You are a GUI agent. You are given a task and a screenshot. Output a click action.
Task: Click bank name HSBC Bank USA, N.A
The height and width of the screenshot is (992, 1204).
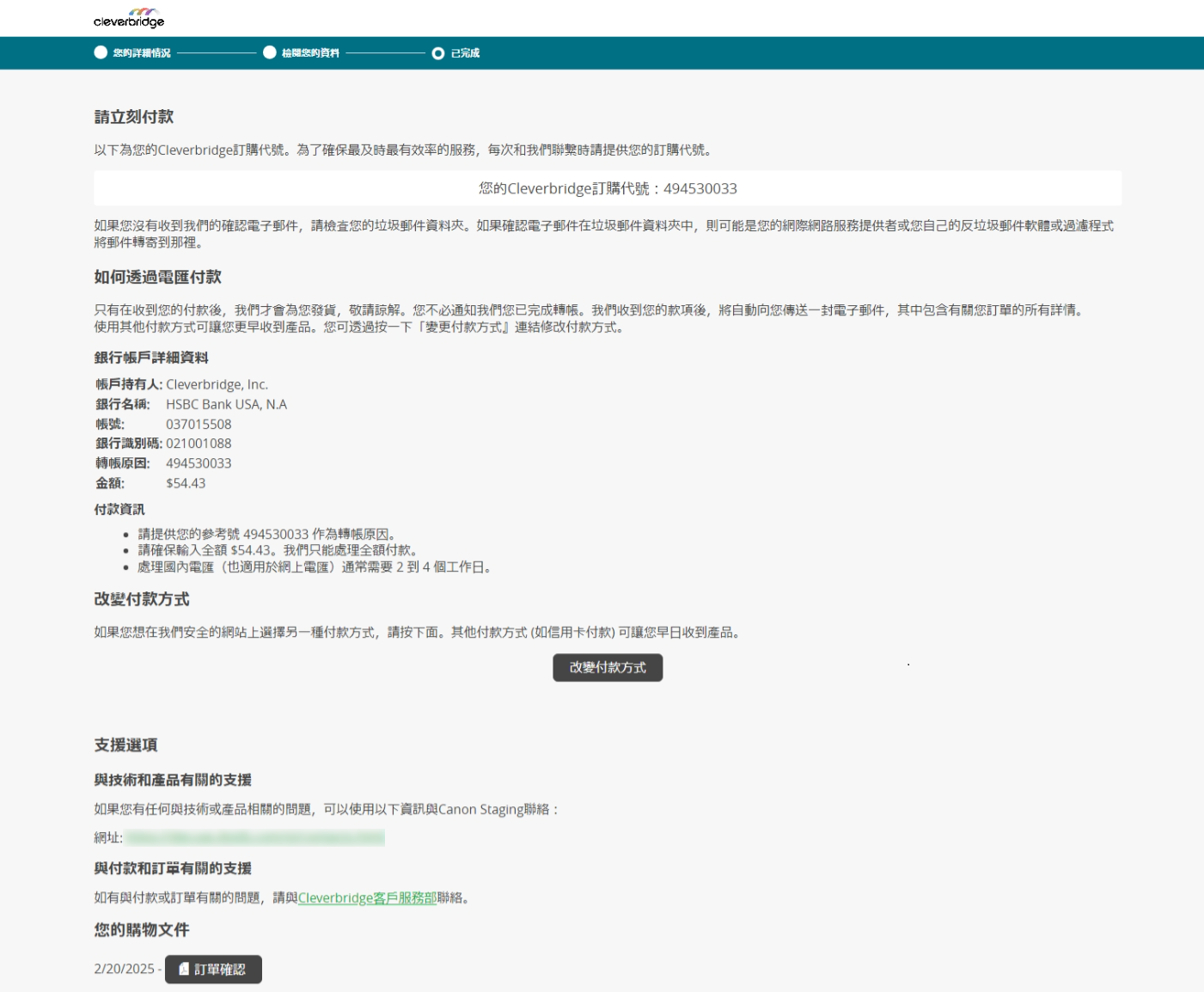(227, 404)
